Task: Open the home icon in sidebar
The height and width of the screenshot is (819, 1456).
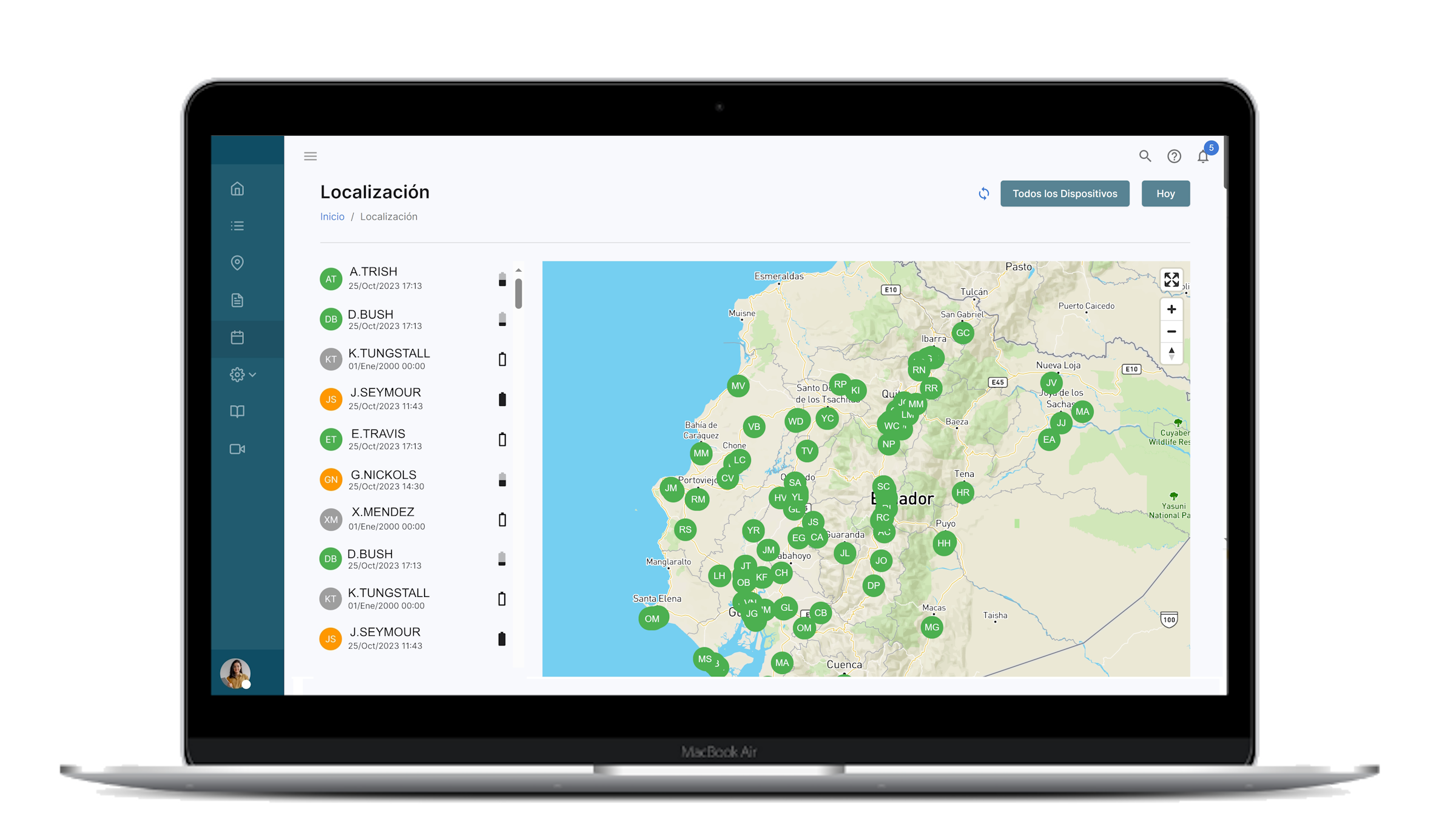Action: [237, 189]
